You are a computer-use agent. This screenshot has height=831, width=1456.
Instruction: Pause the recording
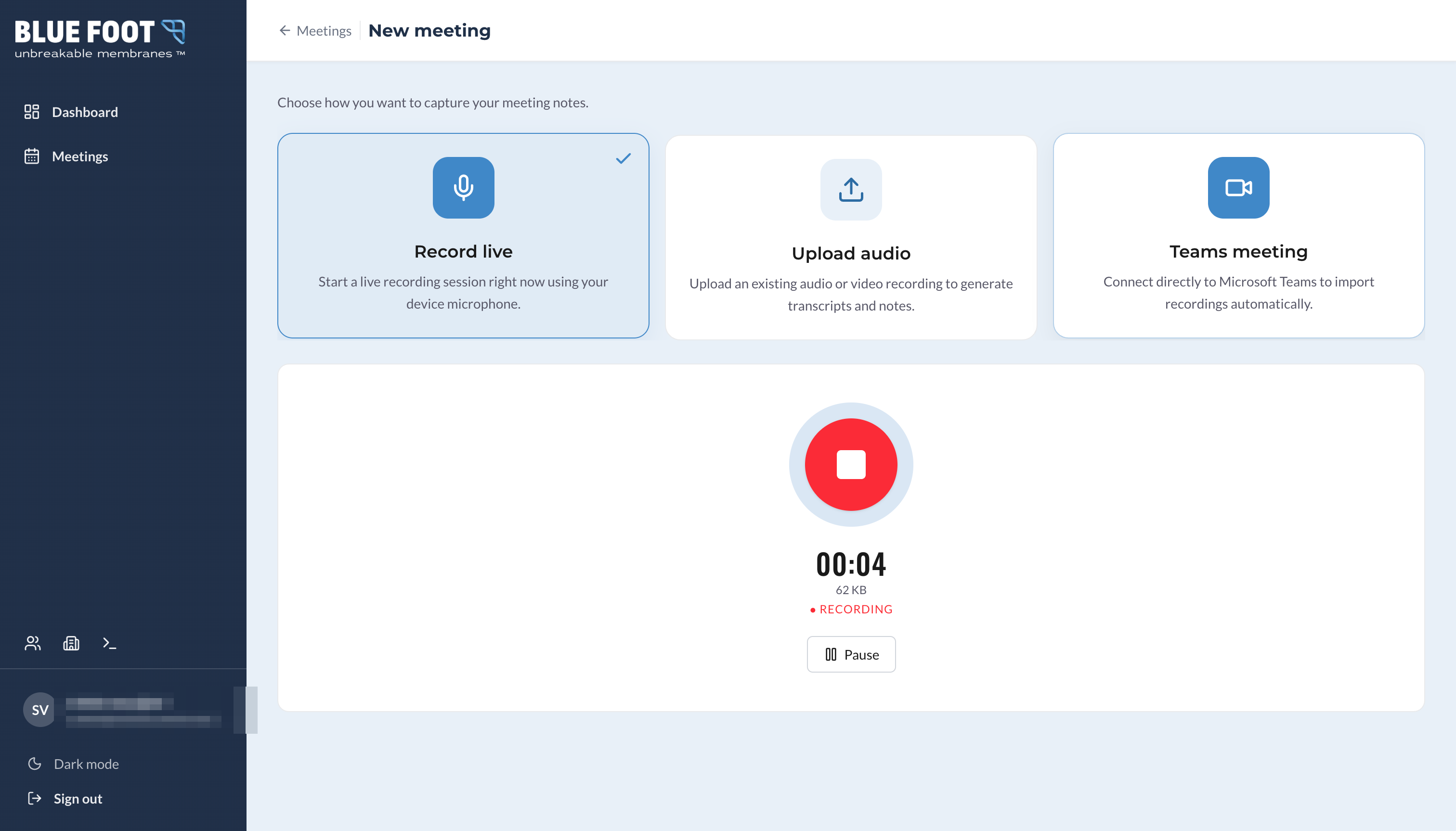851,655
